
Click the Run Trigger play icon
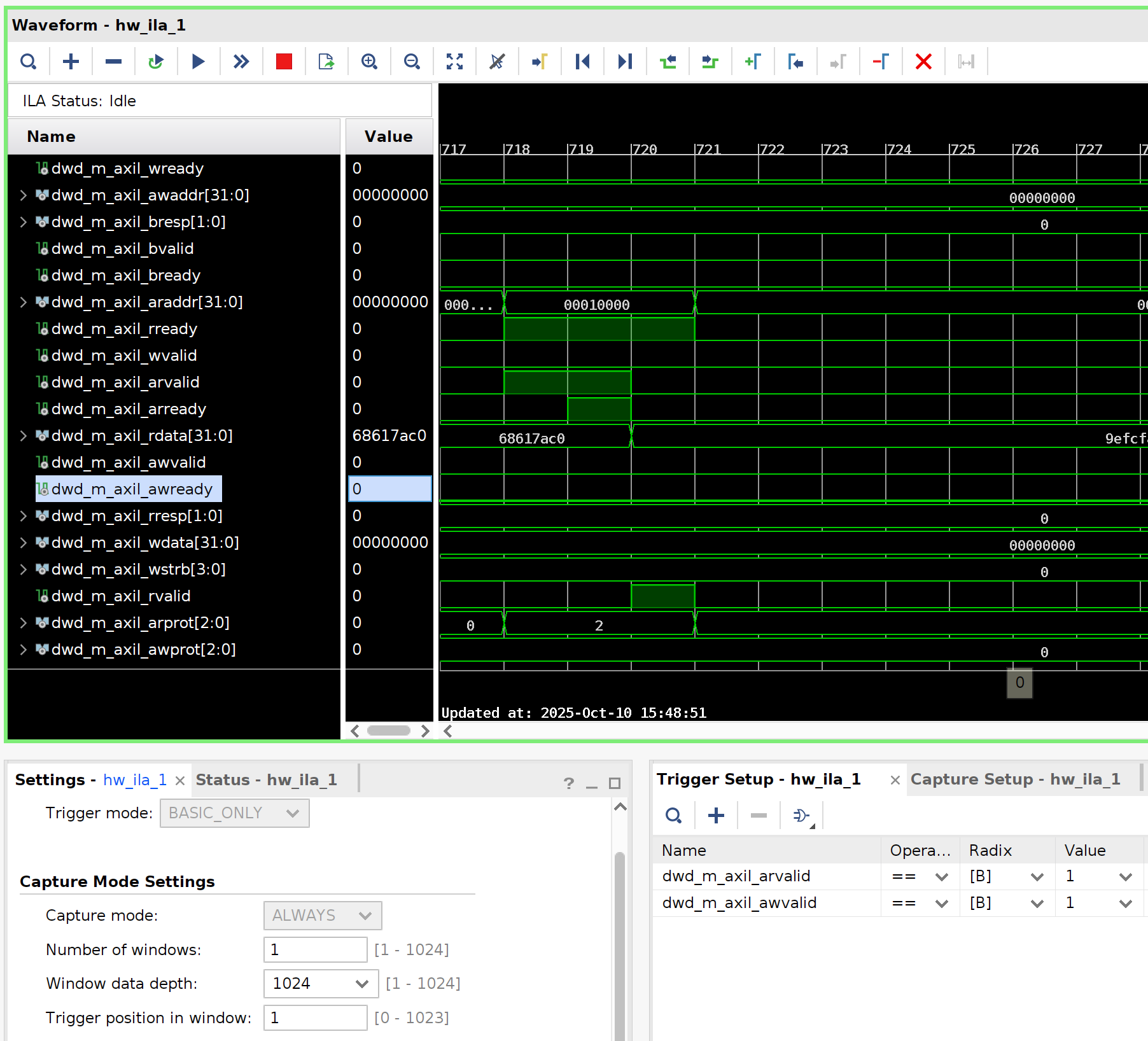(198, 62)
